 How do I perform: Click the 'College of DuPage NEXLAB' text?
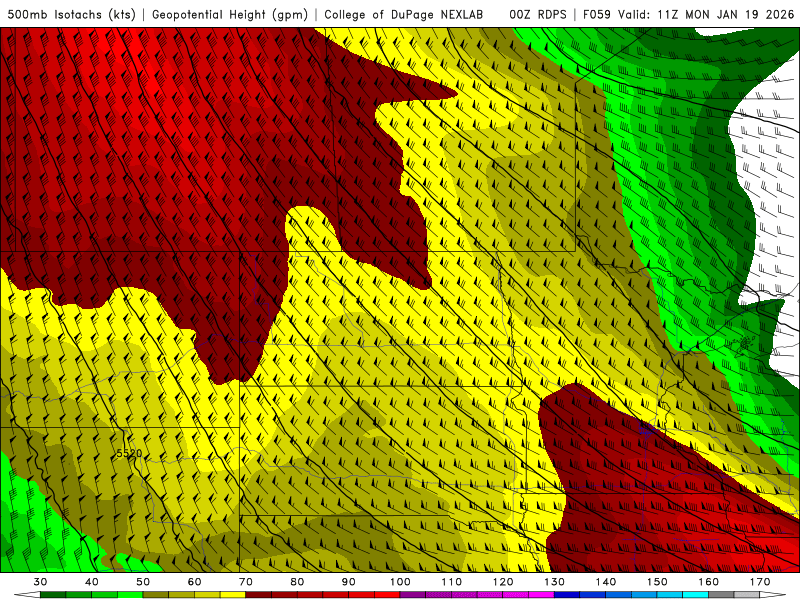pos(404,14)
